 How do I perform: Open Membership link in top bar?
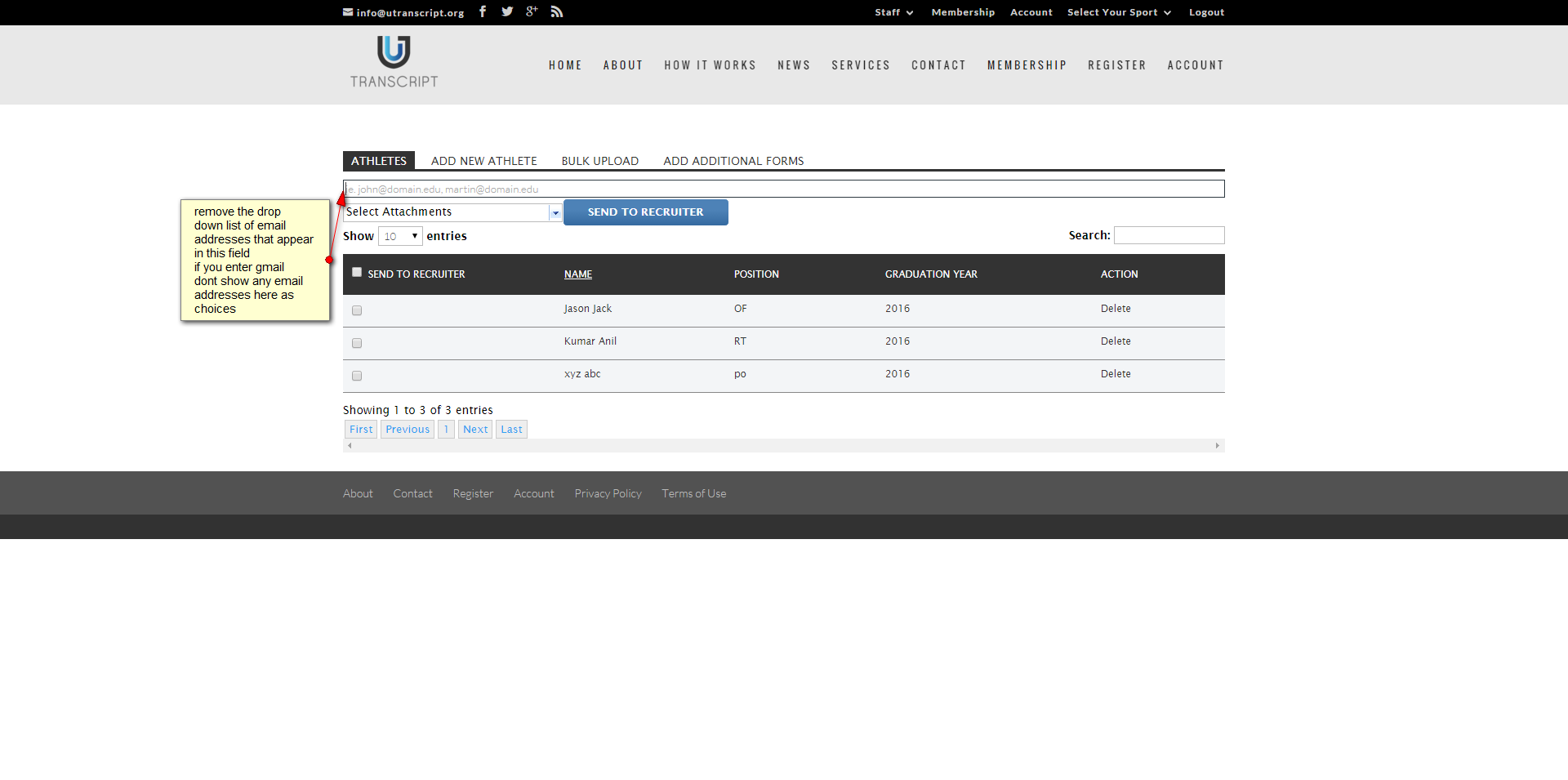pyautogui.click(x=963, y=12)
